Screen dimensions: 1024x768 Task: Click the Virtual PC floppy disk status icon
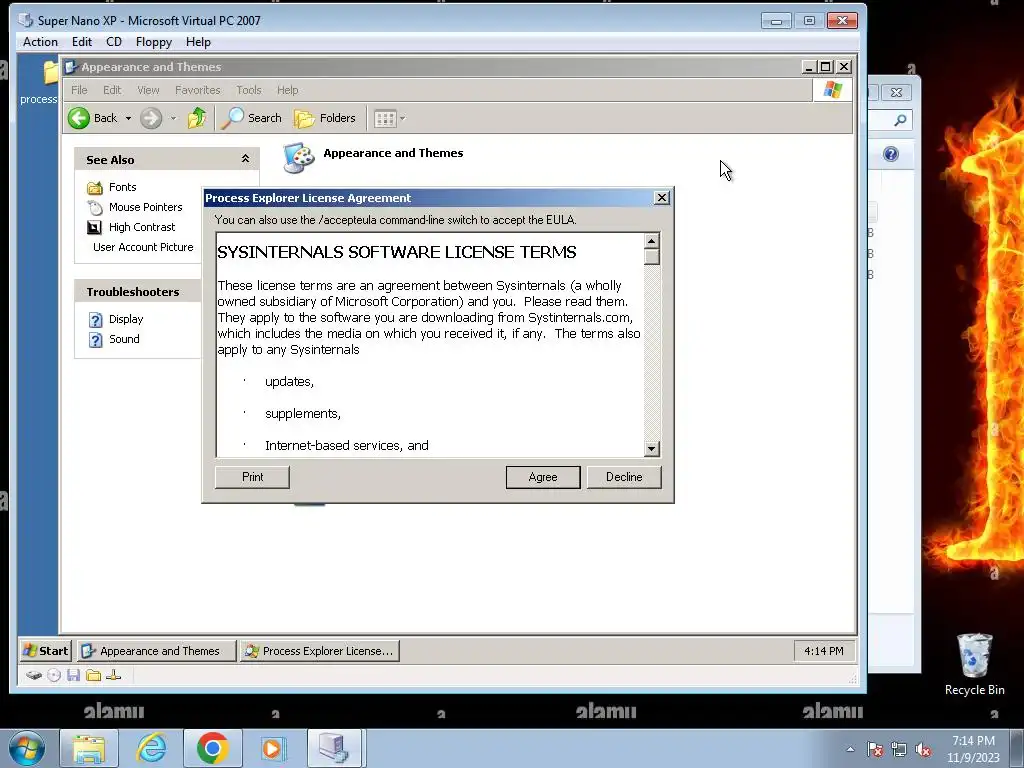(73, 675)
